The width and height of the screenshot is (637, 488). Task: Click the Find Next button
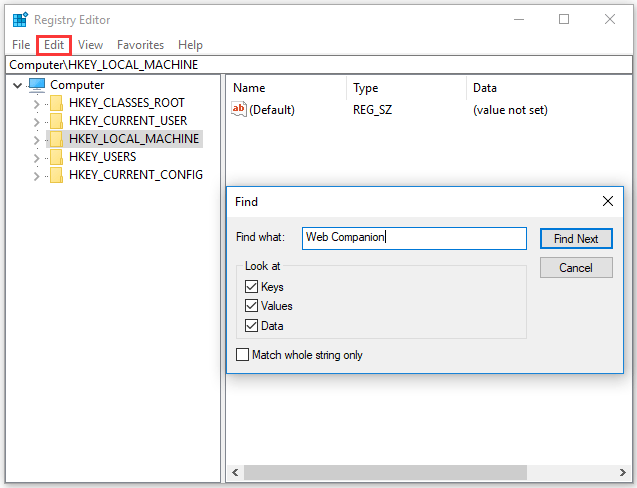click(576, 239)
